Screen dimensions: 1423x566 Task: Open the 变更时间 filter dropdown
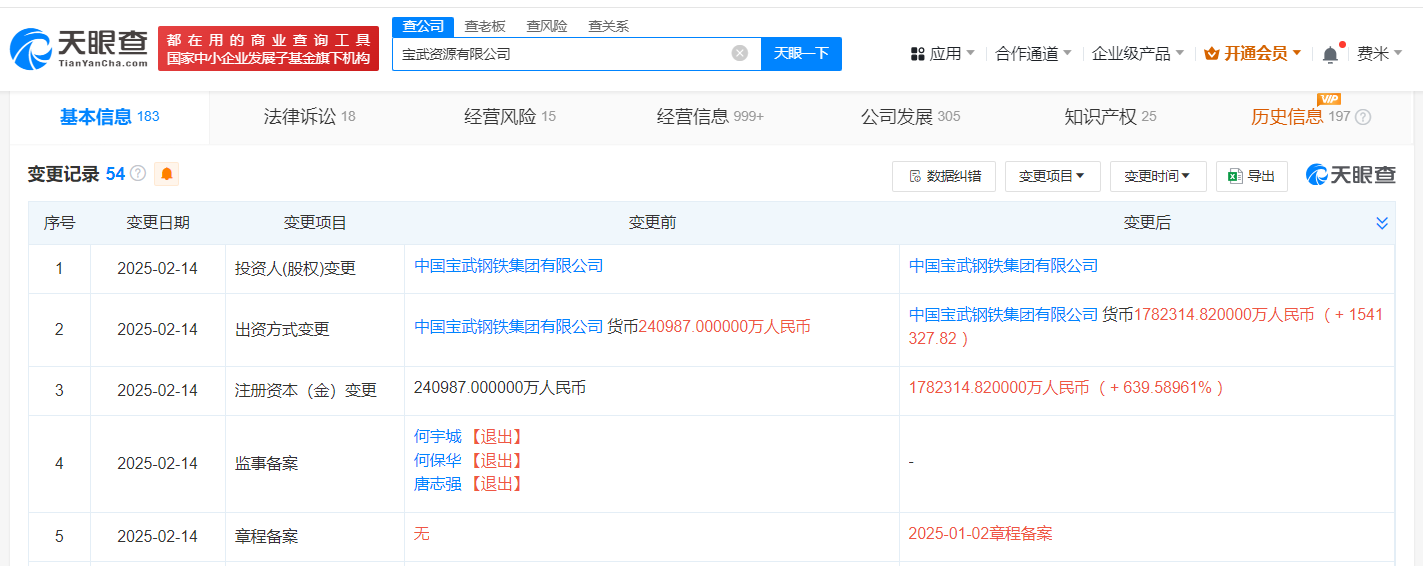(1157, 176)
